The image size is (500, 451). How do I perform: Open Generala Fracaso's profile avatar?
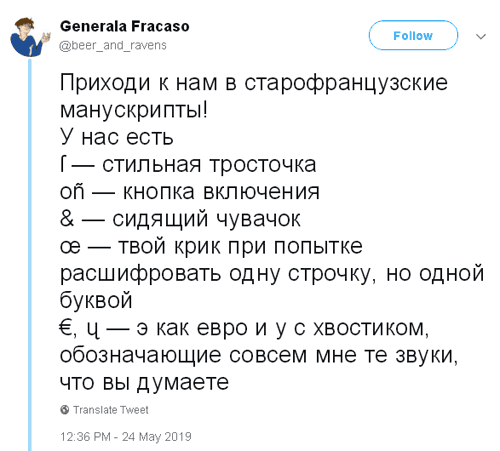[x=30, y=37]
